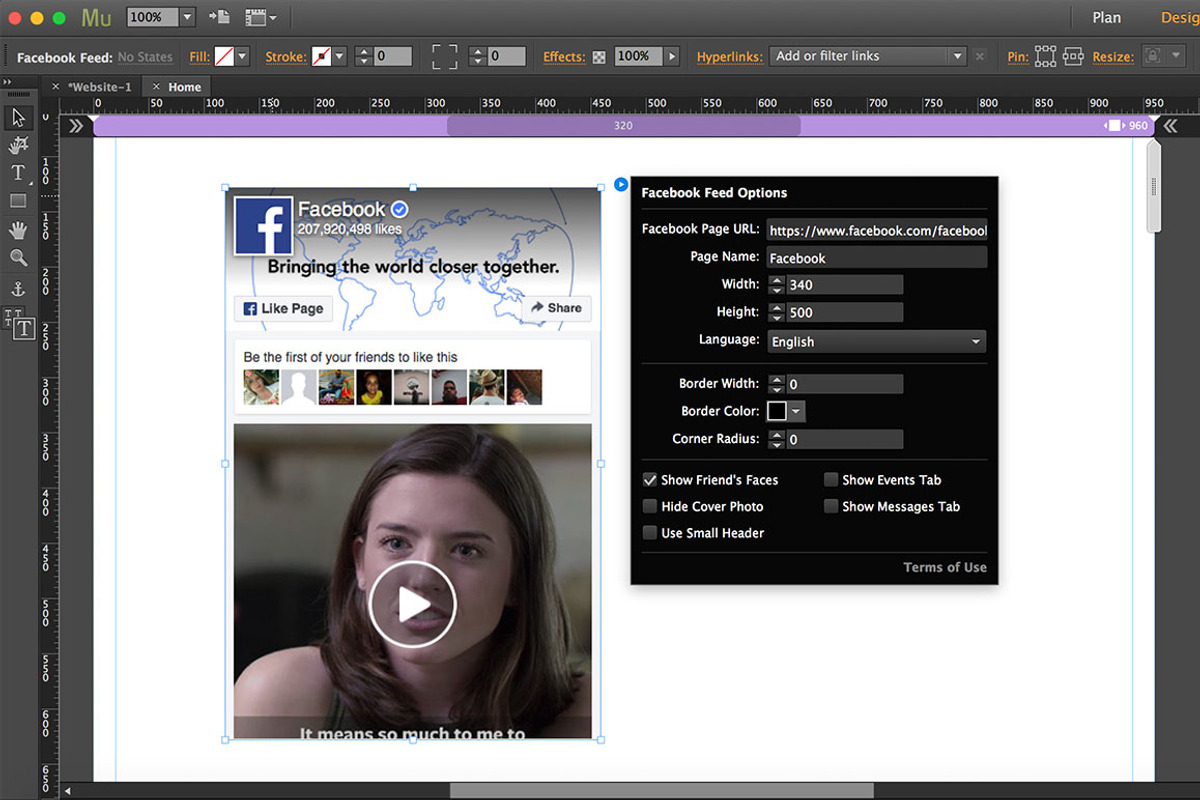This screenshot has width=1200, height=800.
Task: Enable Show Messages Tab checkbox
Action: [x=831, y=507]
